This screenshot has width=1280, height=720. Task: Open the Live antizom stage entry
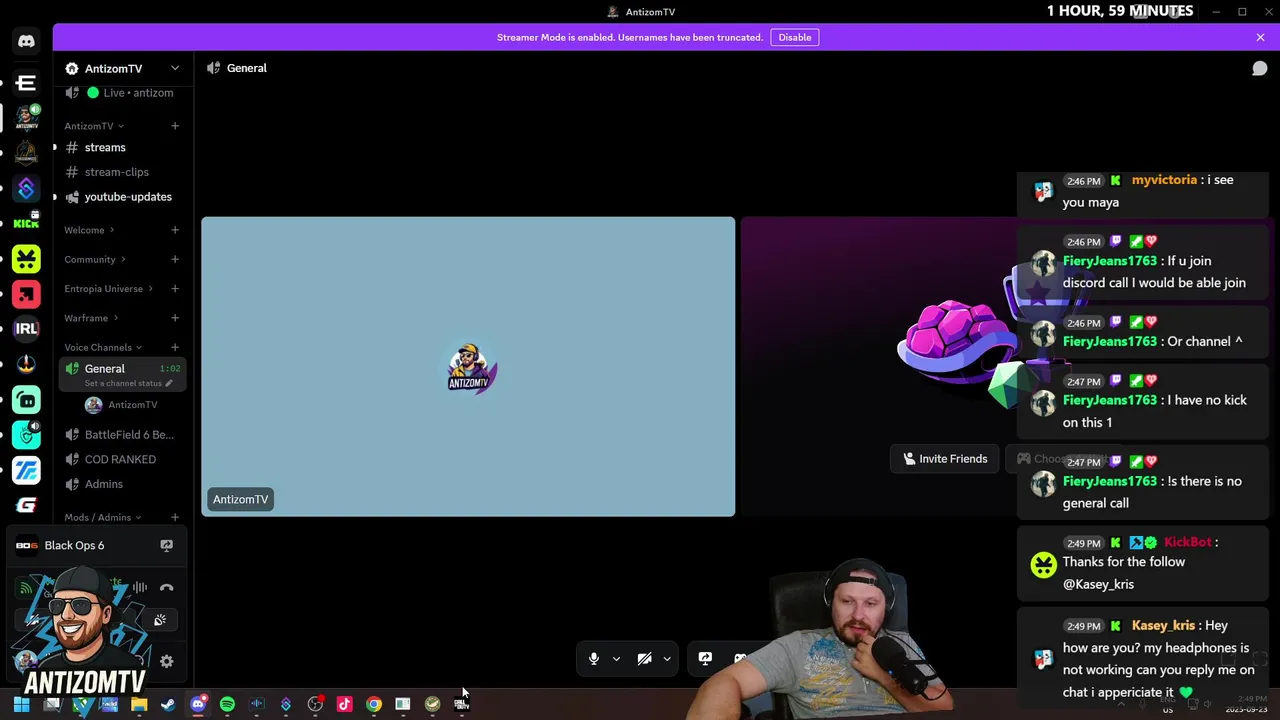coord(122,93)
